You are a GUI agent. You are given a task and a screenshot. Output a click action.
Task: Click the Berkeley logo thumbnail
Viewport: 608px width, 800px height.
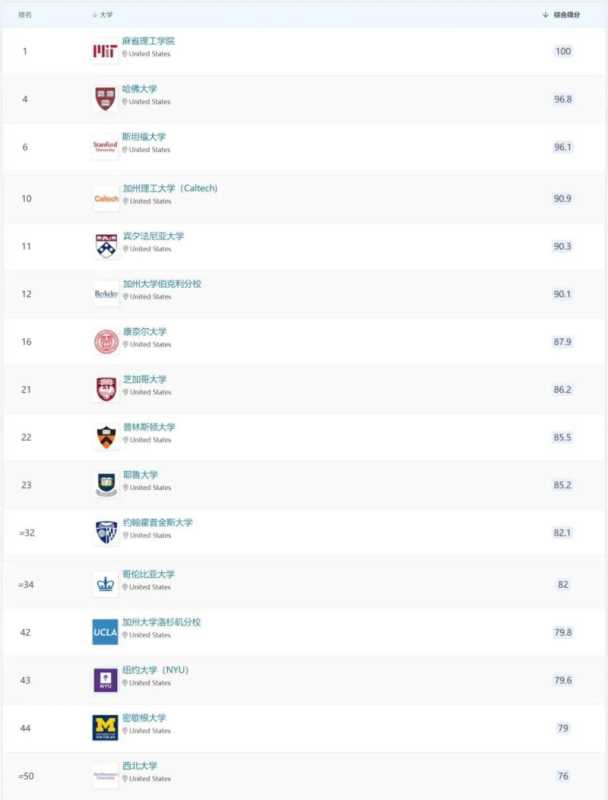pyautogui.click(x=105, y=294)
